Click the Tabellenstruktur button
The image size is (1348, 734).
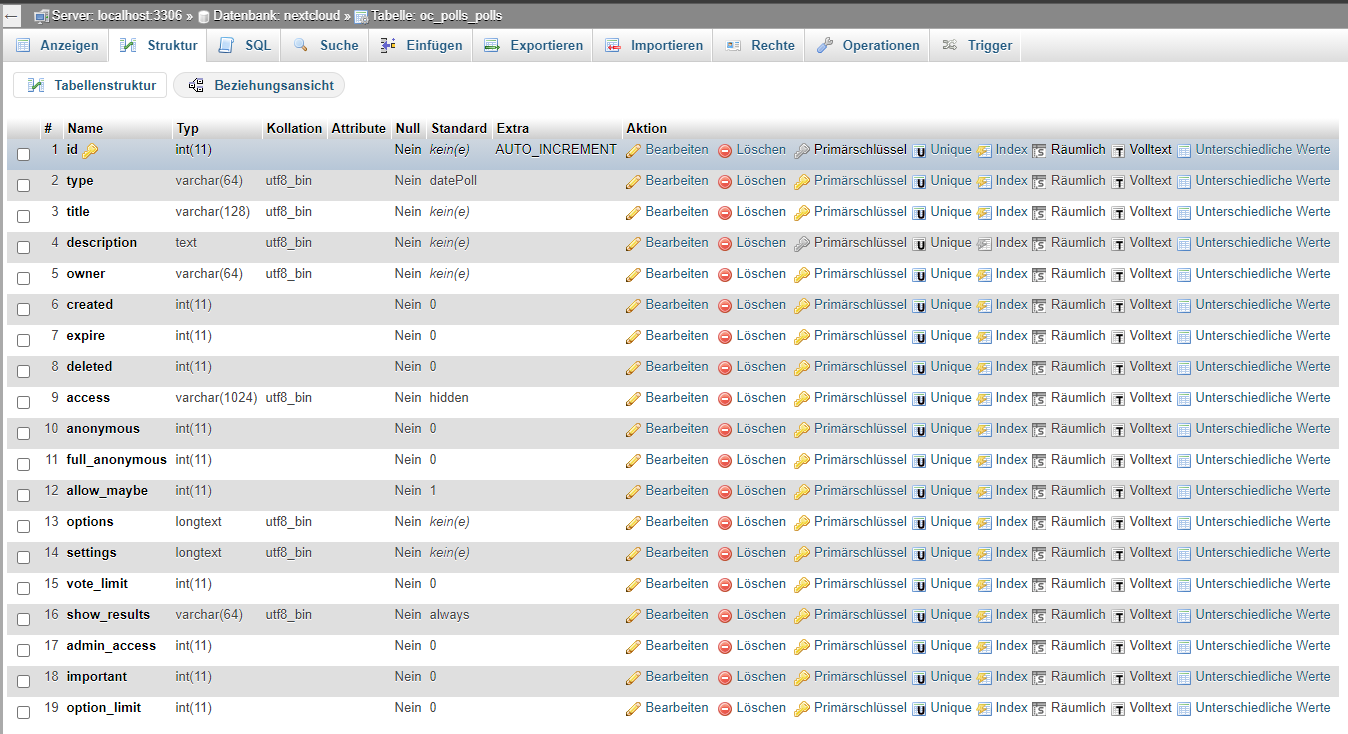pyautogui.click(x=90, y=85)
